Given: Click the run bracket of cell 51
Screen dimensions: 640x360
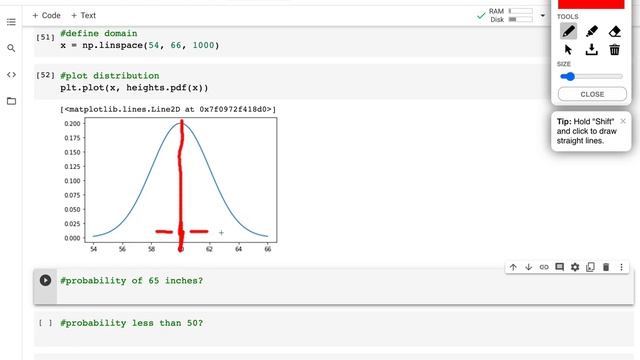Looking at the screenshot, I should click(45, 37).
